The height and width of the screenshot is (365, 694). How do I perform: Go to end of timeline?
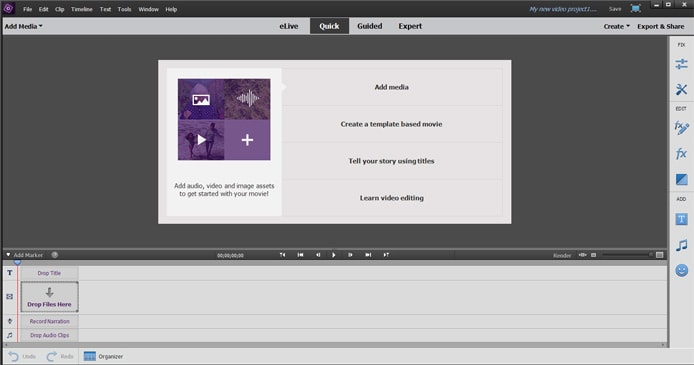[x=368, y=255]
